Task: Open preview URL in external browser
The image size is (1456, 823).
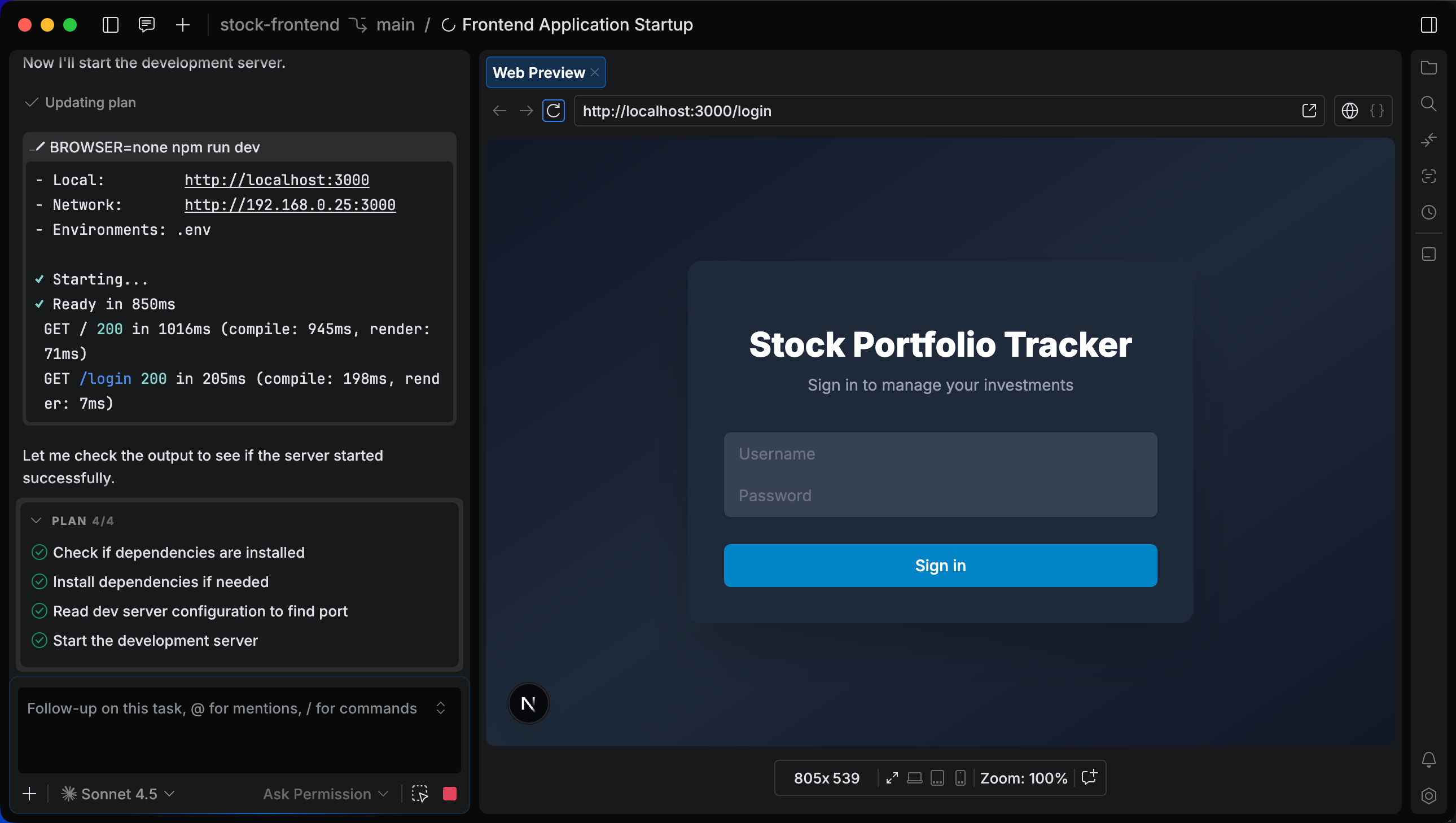Action: (x=1309, y=111)
